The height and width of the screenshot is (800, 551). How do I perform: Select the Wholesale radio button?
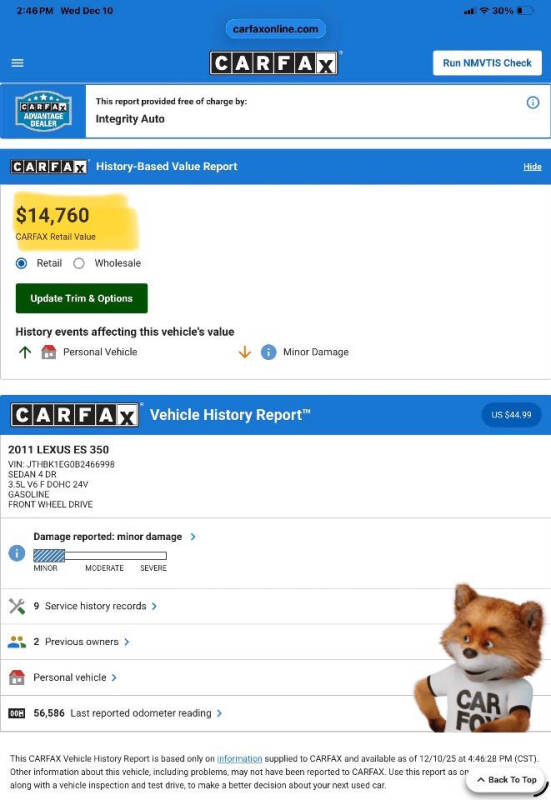(79, 263)
